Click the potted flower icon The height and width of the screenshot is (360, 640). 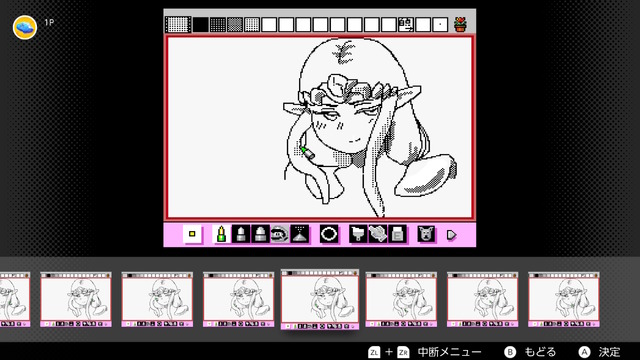(x=460, y=24)
